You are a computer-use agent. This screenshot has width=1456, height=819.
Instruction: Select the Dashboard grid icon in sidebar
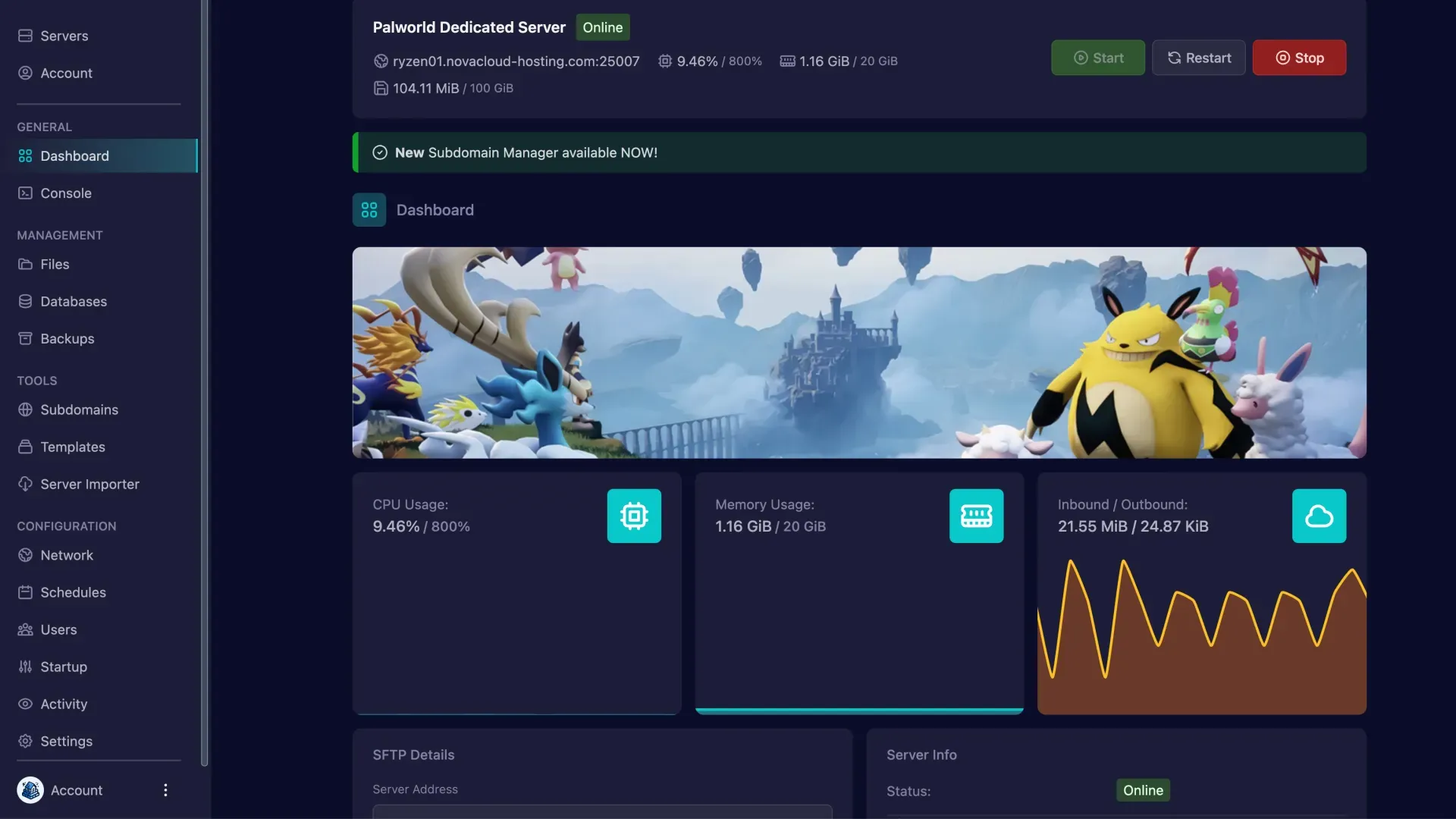(x=25, y=155)
